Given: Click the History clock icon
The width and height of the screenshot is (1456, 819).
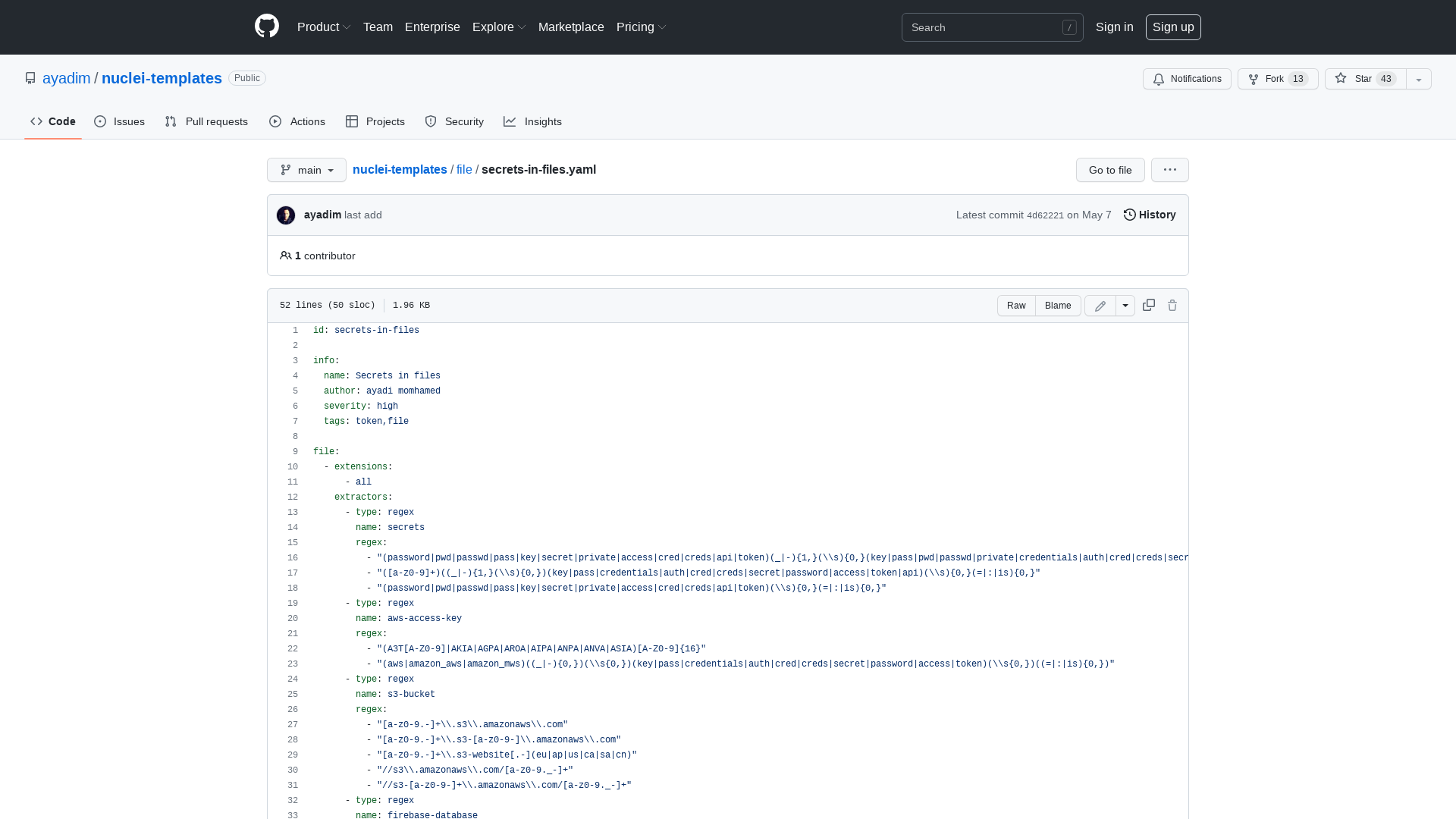Looking at the screenshot, I should point(1130,215).
